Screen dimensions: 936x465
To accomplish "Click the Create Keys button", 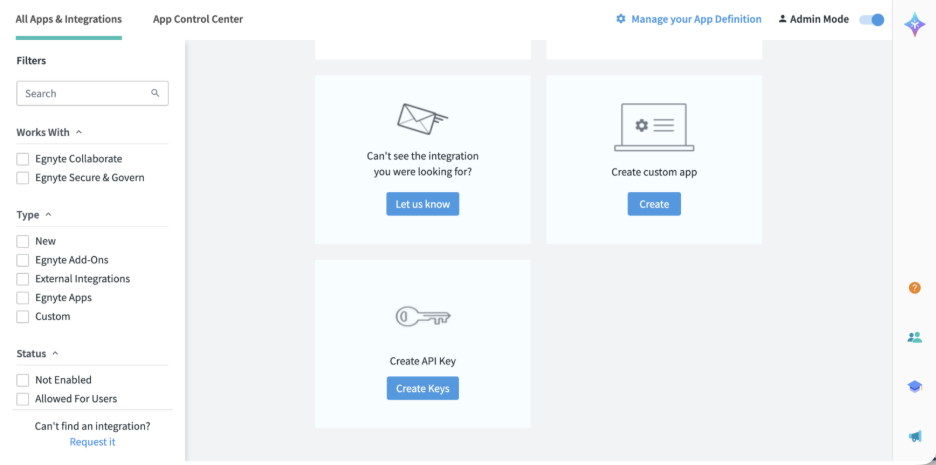I will click(423, 389).
